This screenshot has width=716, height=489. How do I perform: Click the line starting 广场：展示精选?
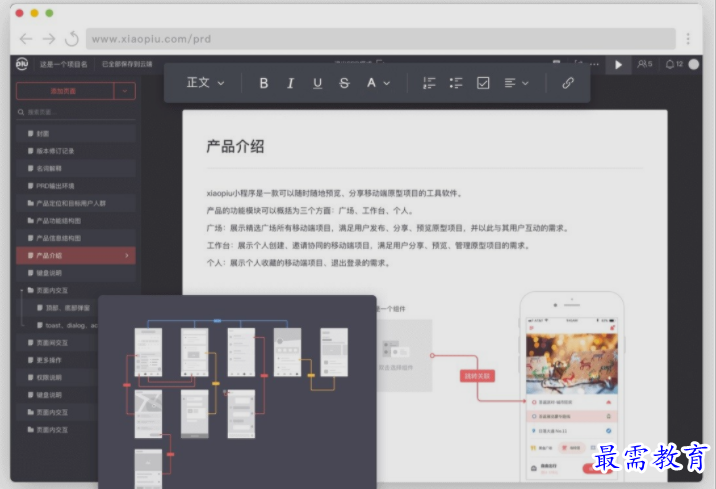coord(388,228)
